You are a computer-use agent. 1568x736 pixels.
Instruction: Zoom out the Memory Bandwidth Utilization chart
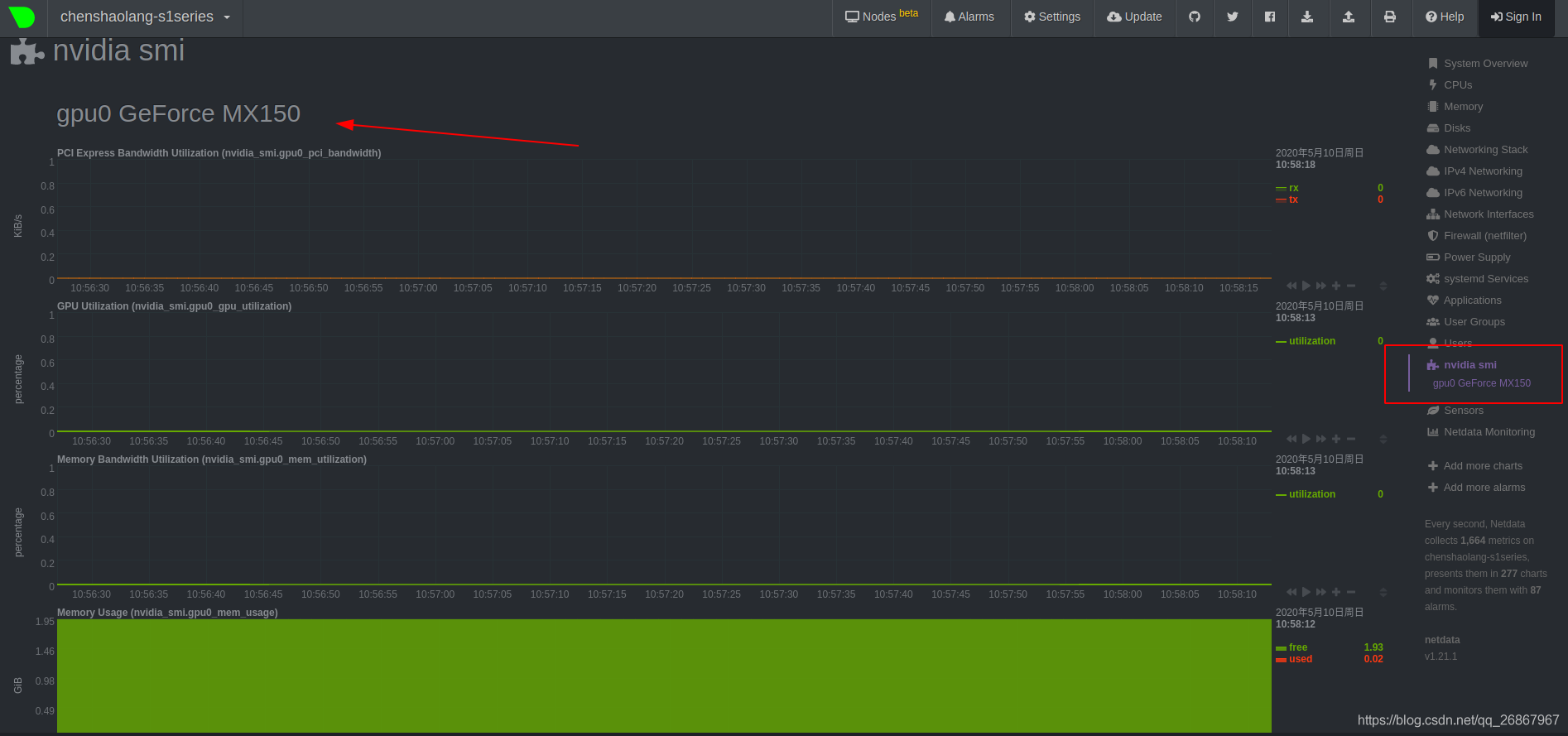pos(1351,592)
